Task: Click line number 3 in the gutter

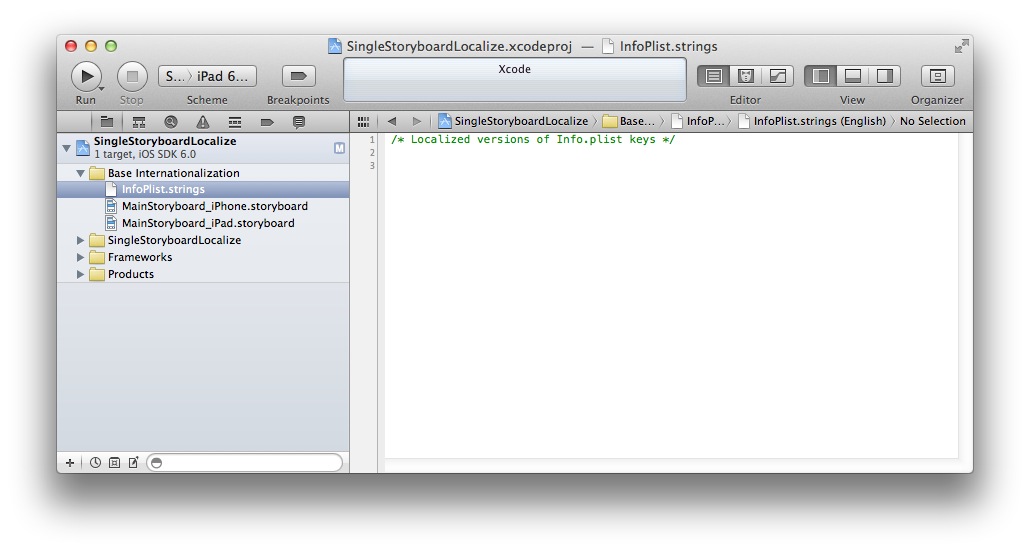Action: click(x=372, y=166)
